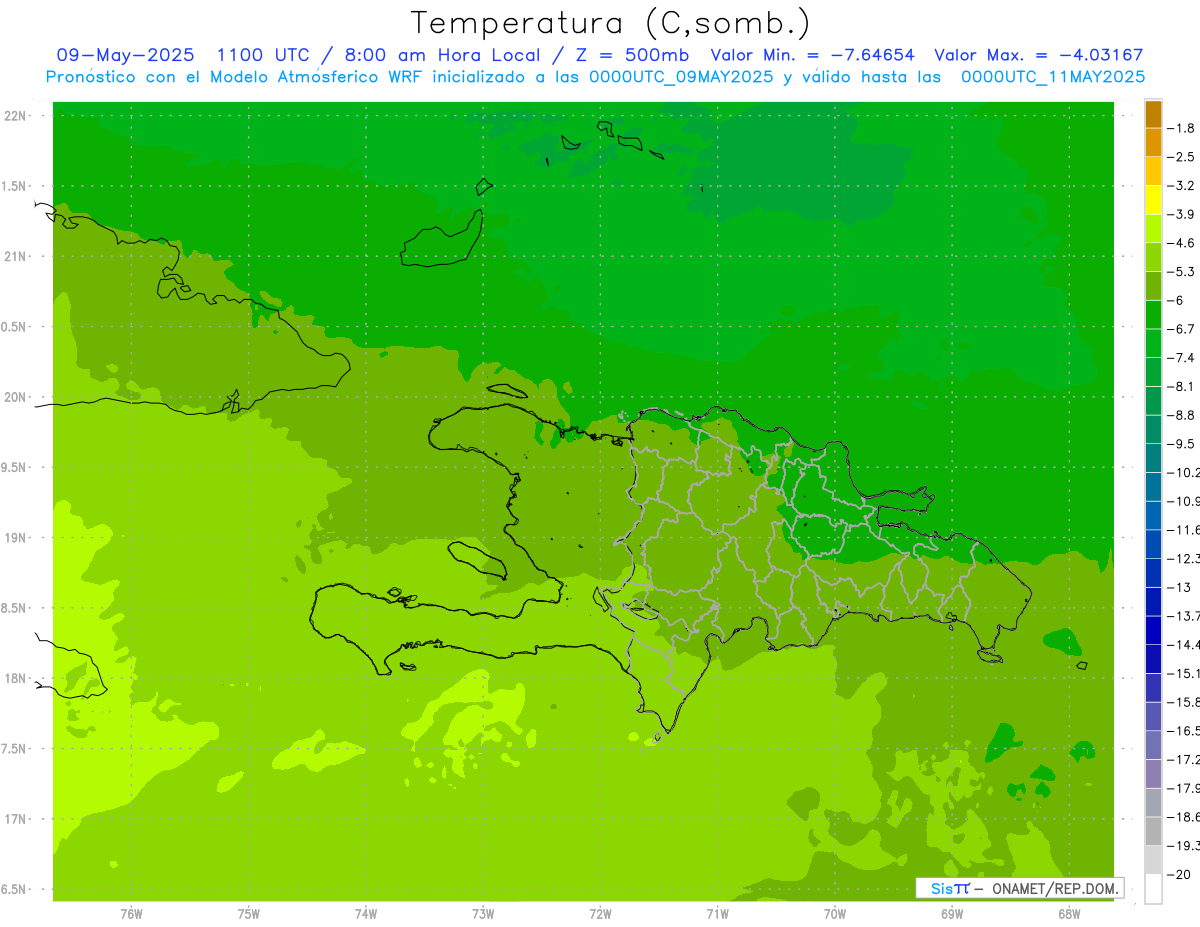Click the "69W" longitude label

point(952,914)
